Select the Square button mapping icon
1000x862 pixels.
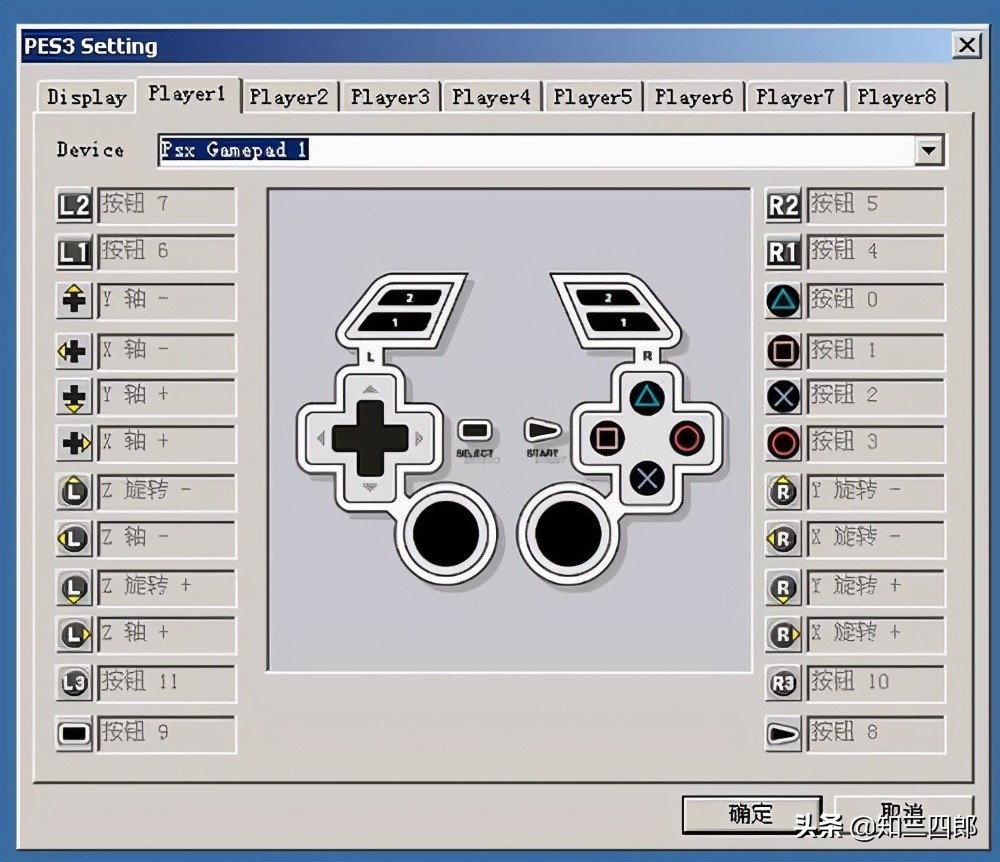(x=783, y=351)
